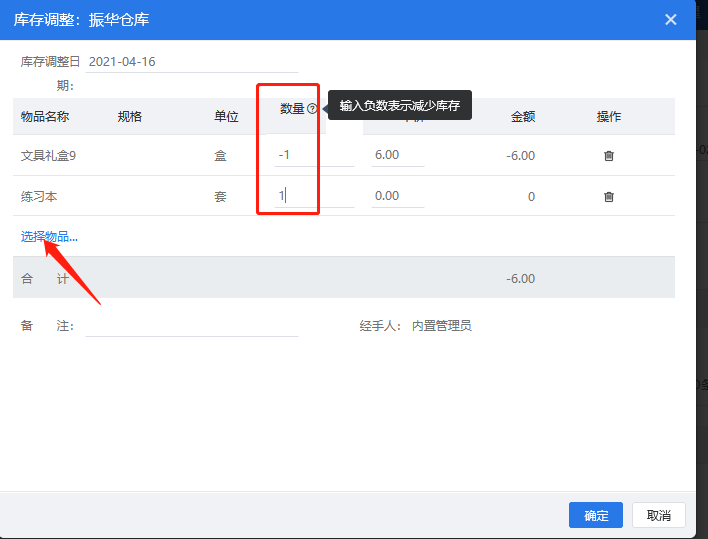Image resolution: width=708 pixels, height=539 pixels.
Task: Click the unit 套 cell
Action: click(220, 197)
